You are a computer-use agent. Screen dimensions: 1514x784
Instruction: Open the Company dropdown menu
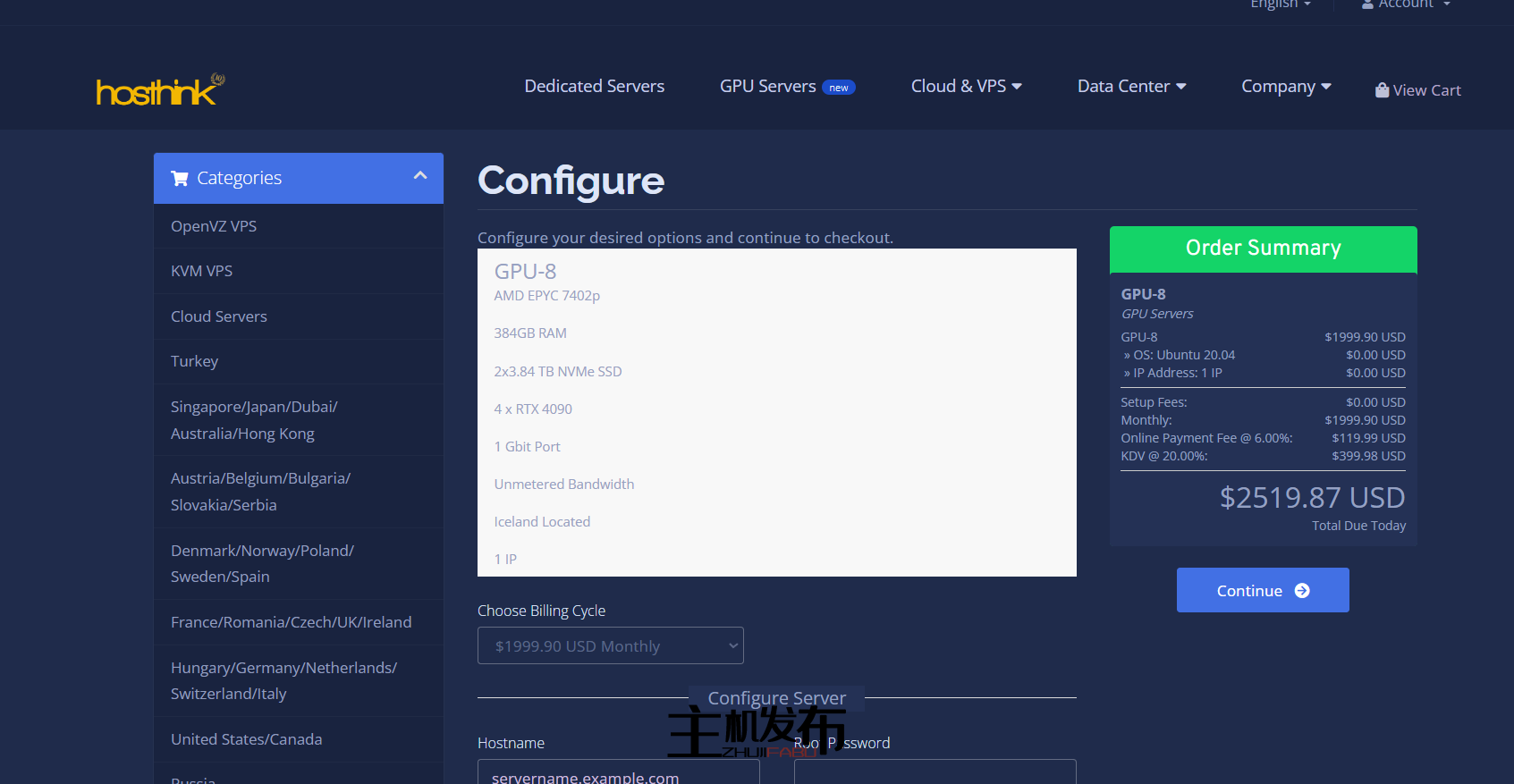click(x=1285, y=87)
